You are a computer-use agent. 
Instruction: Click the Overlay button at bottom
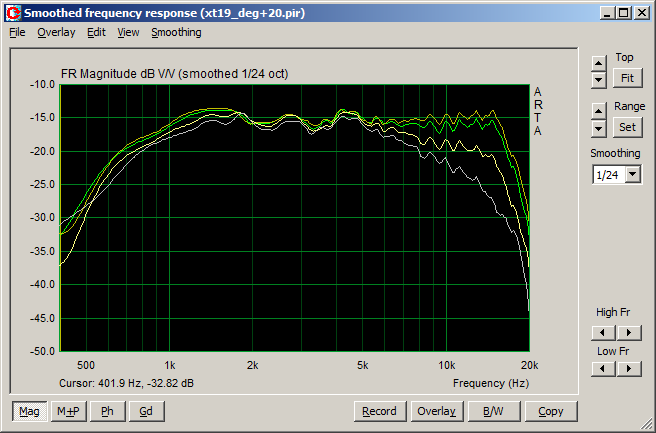[437, 411]
